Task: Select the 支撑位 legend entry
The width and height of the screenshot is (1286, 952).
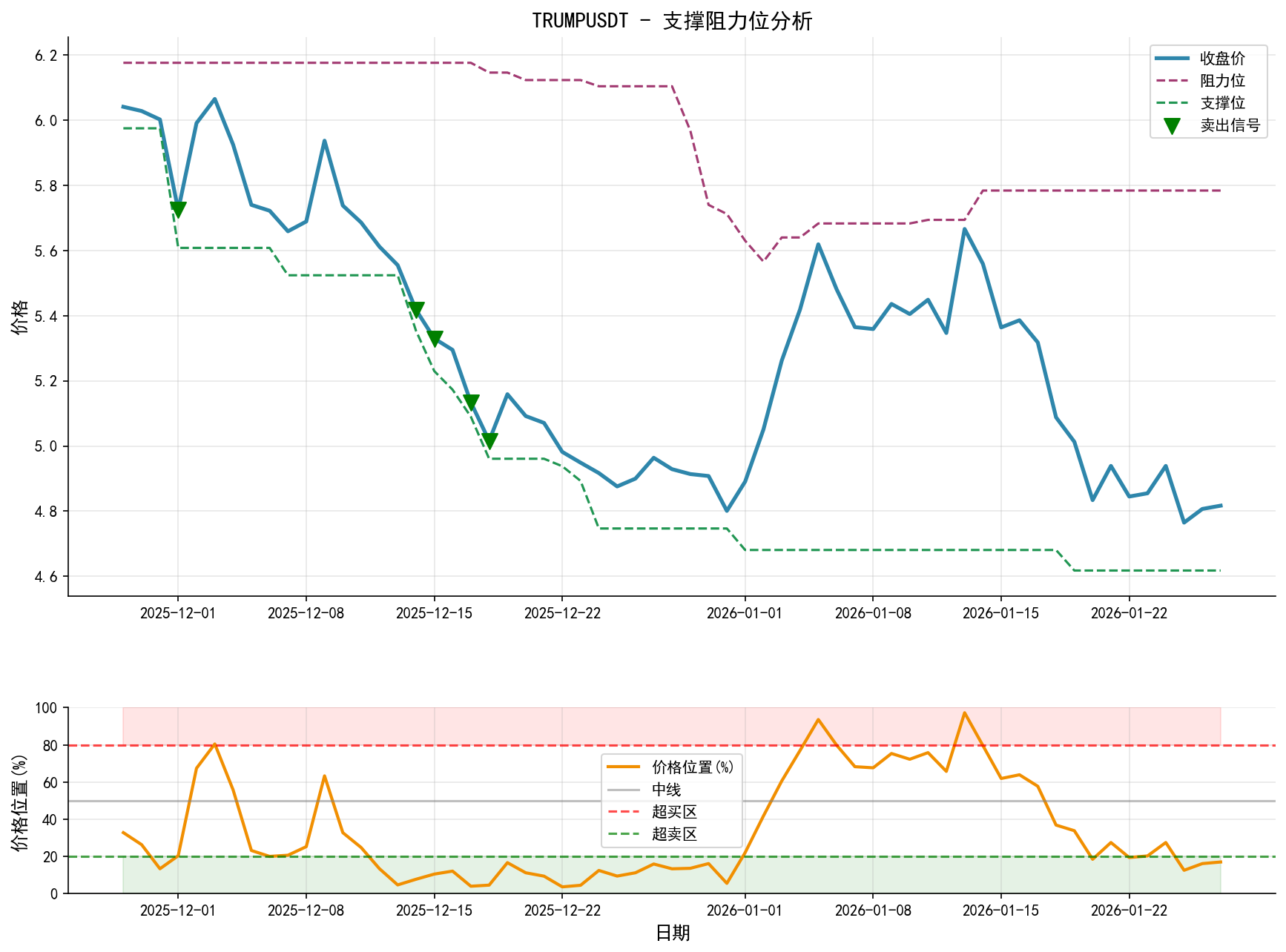Action: (1222, 103)
